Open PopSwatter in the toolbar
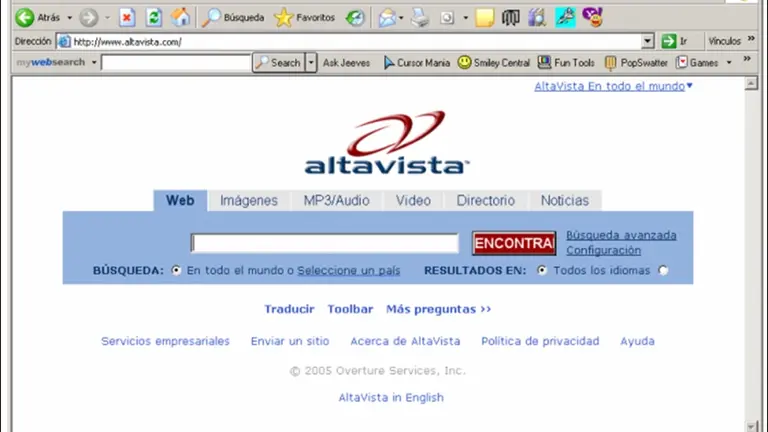The image size is (768, 432). coord(636,63)
